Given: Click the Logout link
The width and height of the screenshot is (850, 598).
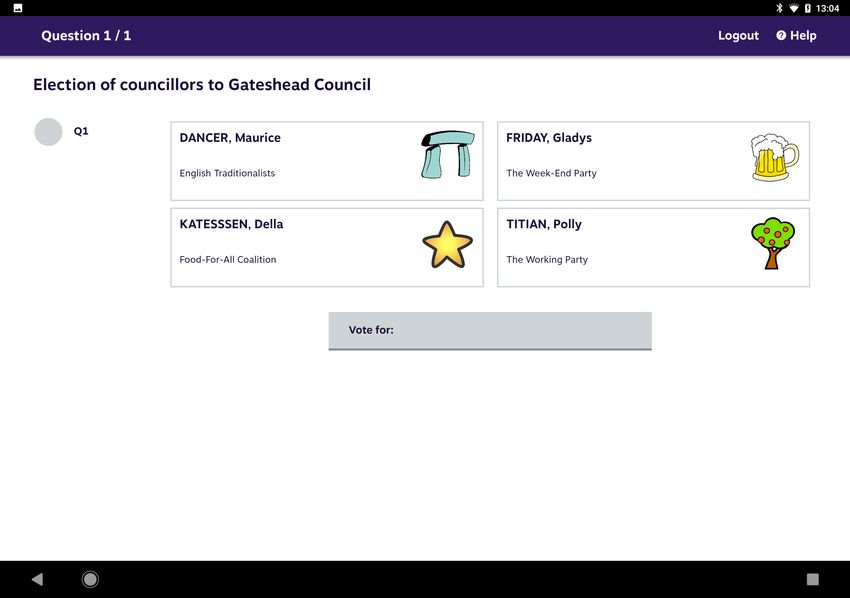Looking at the screenshot, I should [x=738, y=36].
